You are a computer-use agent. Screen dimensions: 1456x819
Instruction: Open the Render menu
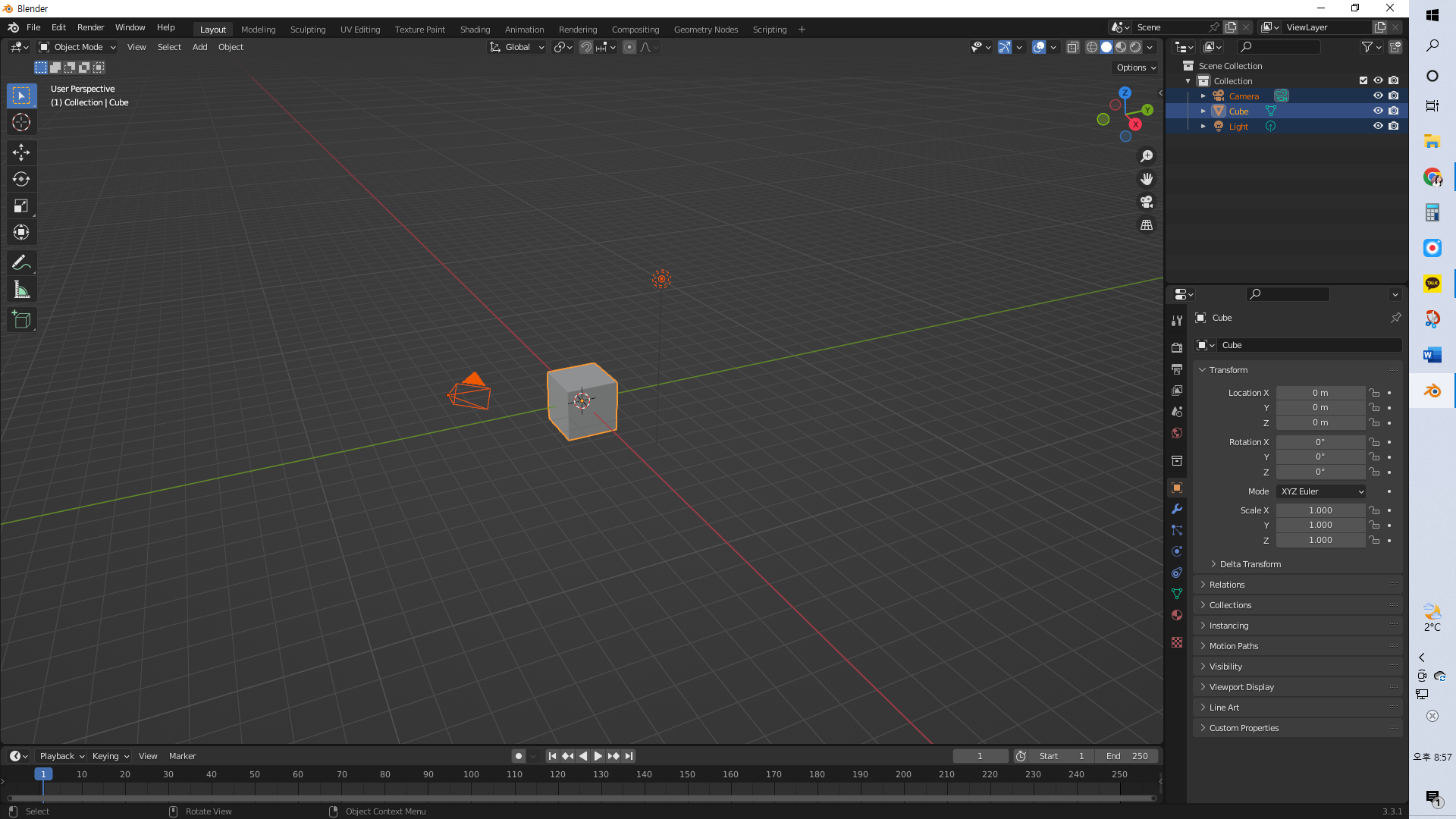tap(90, 27)
